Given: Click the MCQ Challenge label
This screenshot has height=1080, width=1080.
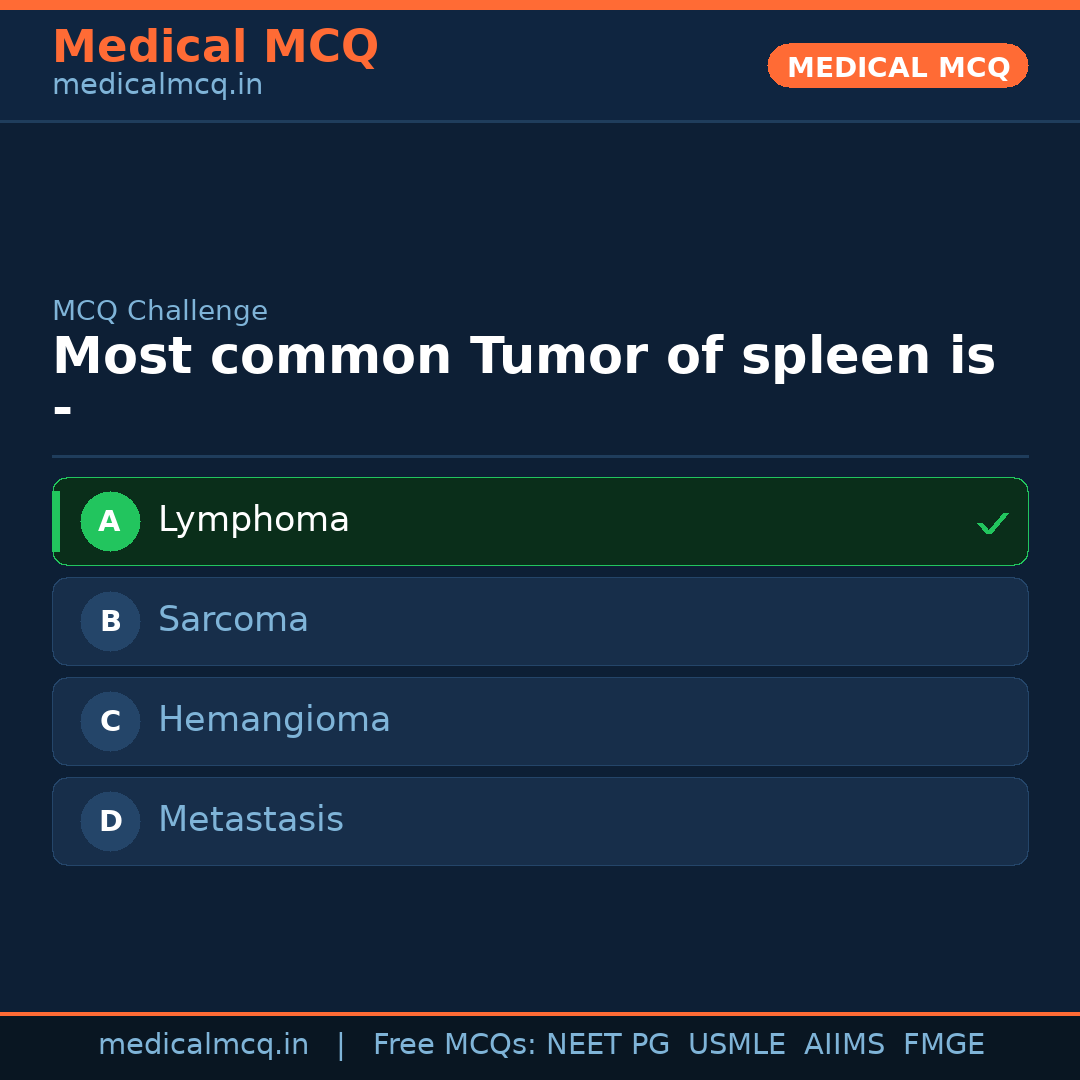Looking at the screenshot, I should pos(160,311).
